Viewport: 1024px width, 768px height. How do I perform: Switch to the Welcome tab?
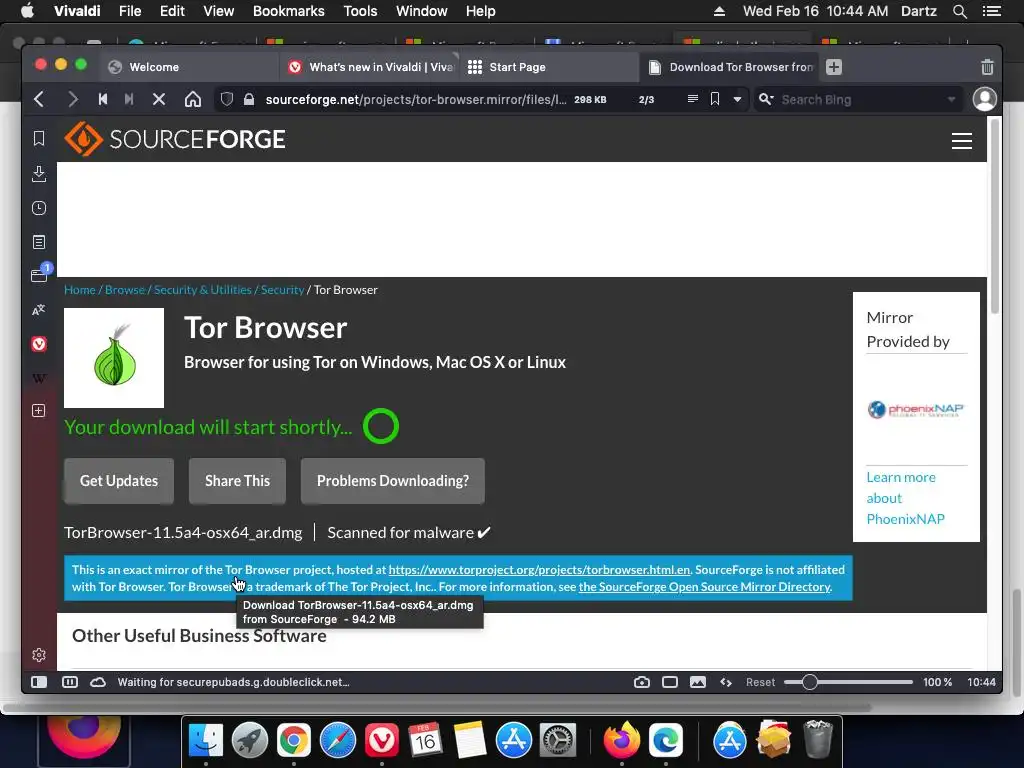189,67
